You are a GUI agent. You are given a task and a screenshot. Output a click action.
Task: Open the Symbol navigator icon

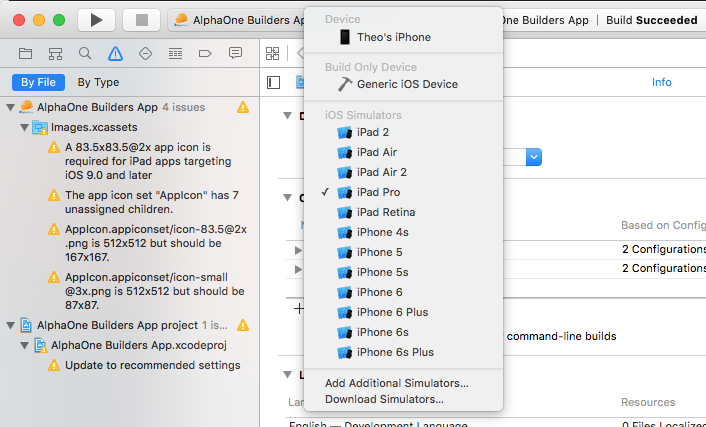55,54
